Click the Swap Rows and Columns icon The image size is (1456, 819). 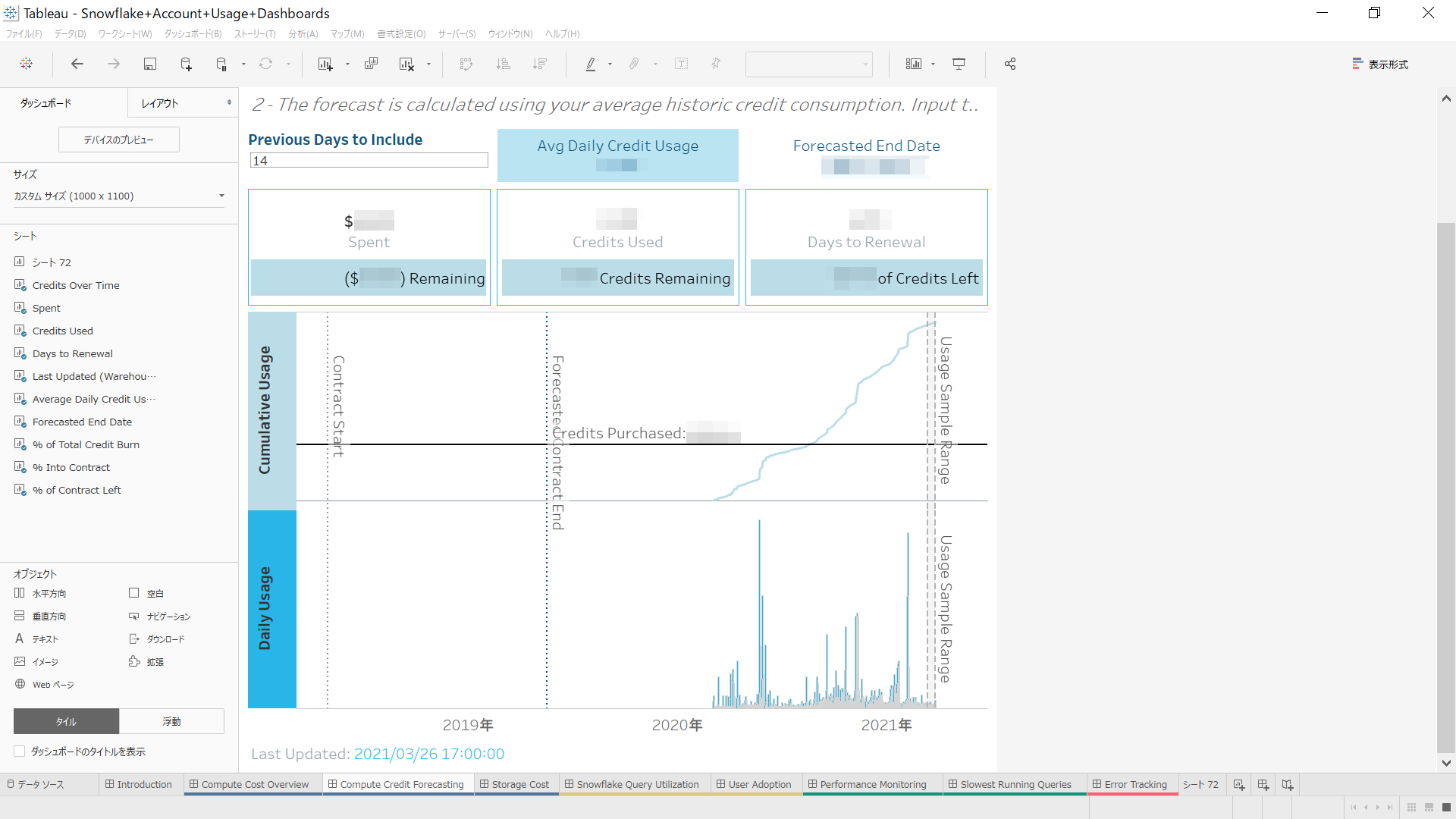(466, 64)
